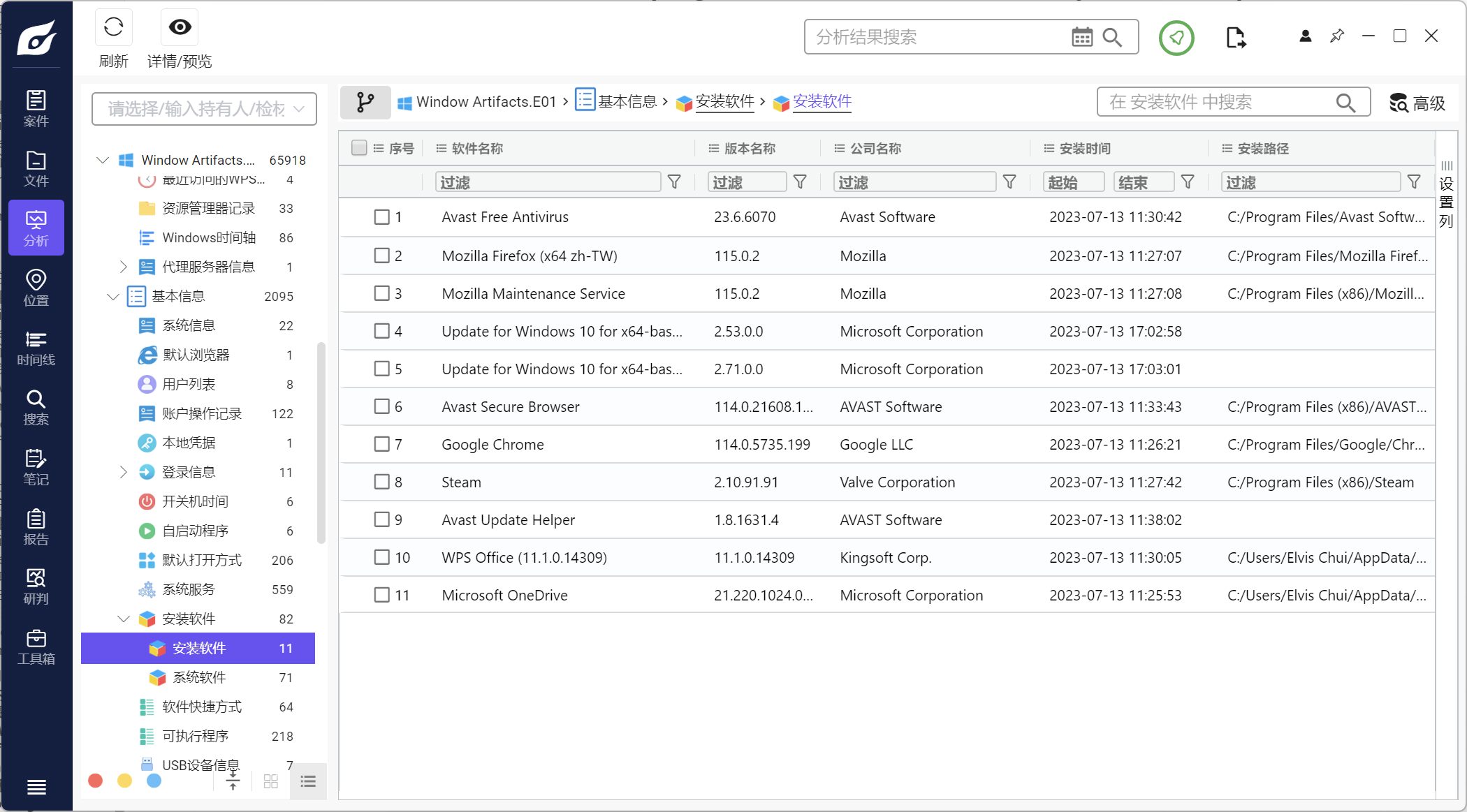
Task: Switch to list view icon
Action: [x=308, y=781]
